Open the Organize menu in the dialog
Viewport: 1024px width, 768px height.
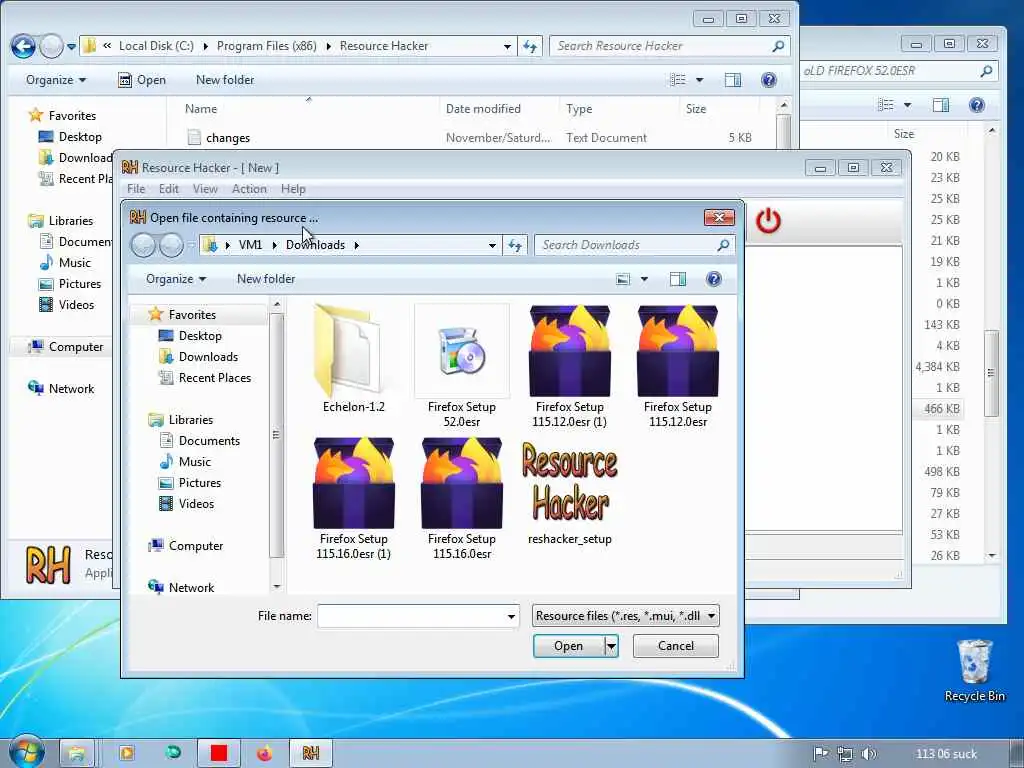[176, 279]
